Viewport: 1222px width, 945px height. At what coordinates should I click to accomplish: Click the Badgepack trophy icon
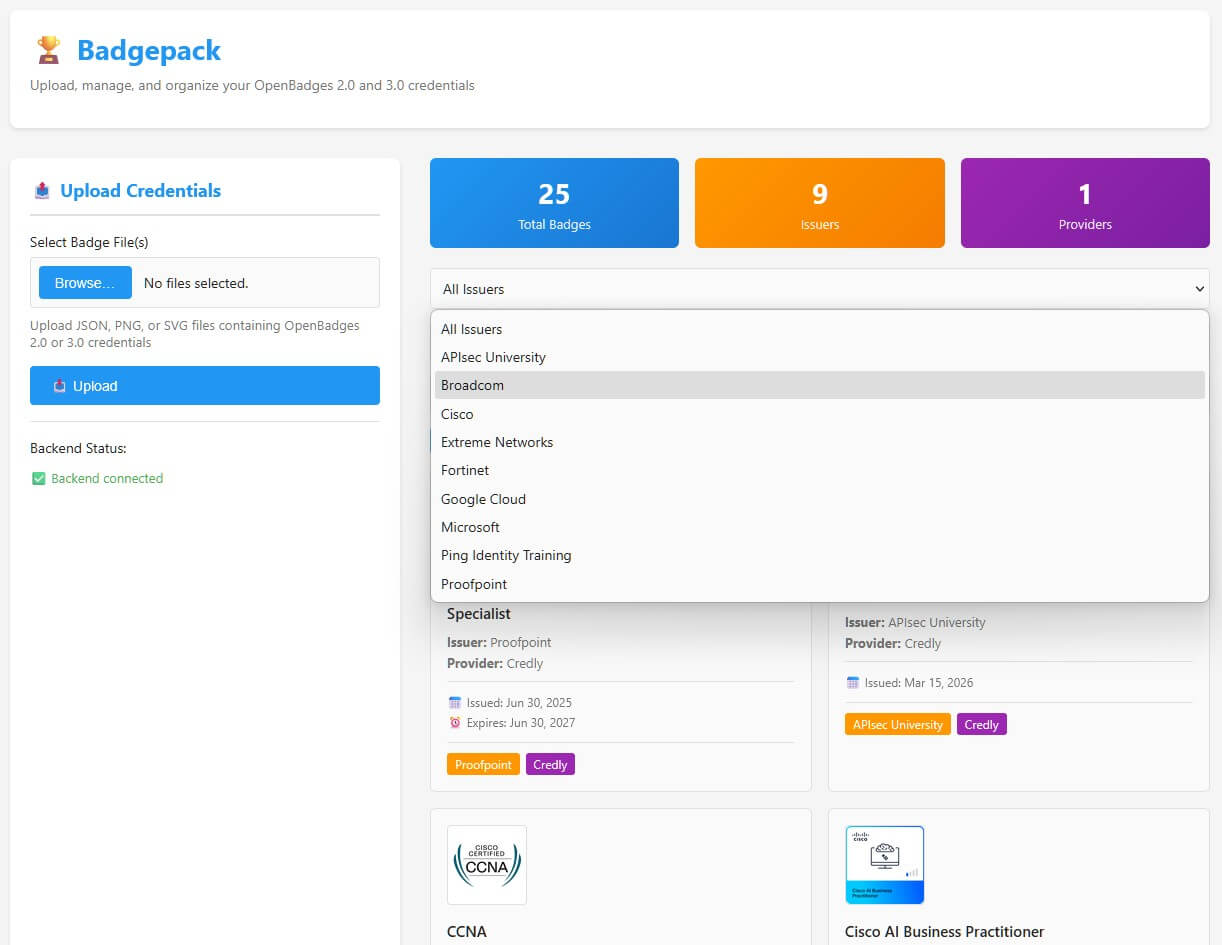pos(48,50)
